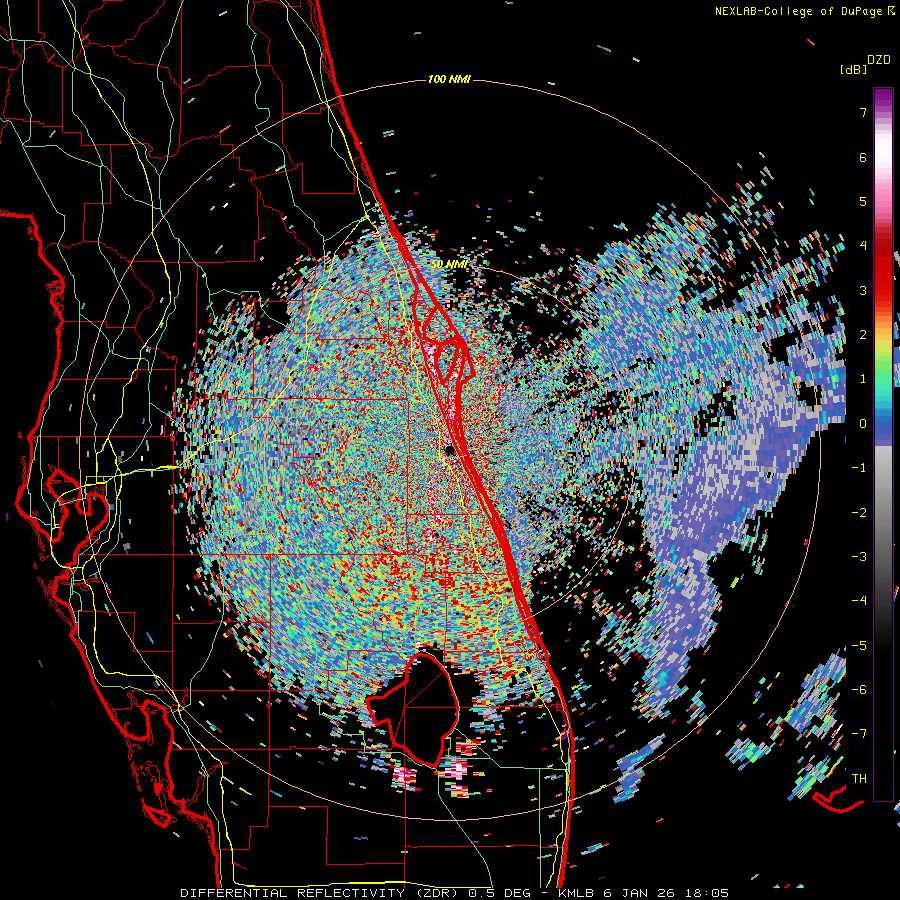The width and height of the screenshot is (900, 900).
Task: Click the -2 value on color scale
Action: click(859, 513)
